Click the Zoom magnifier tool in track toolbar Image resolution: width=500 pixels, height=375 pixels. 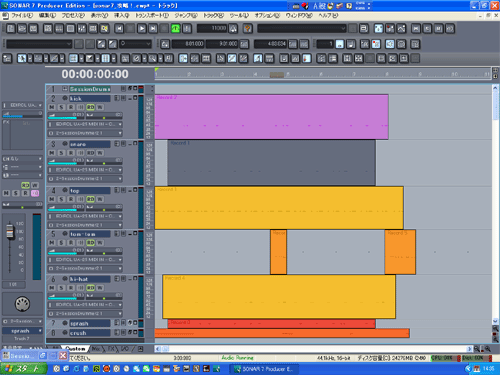152,59
